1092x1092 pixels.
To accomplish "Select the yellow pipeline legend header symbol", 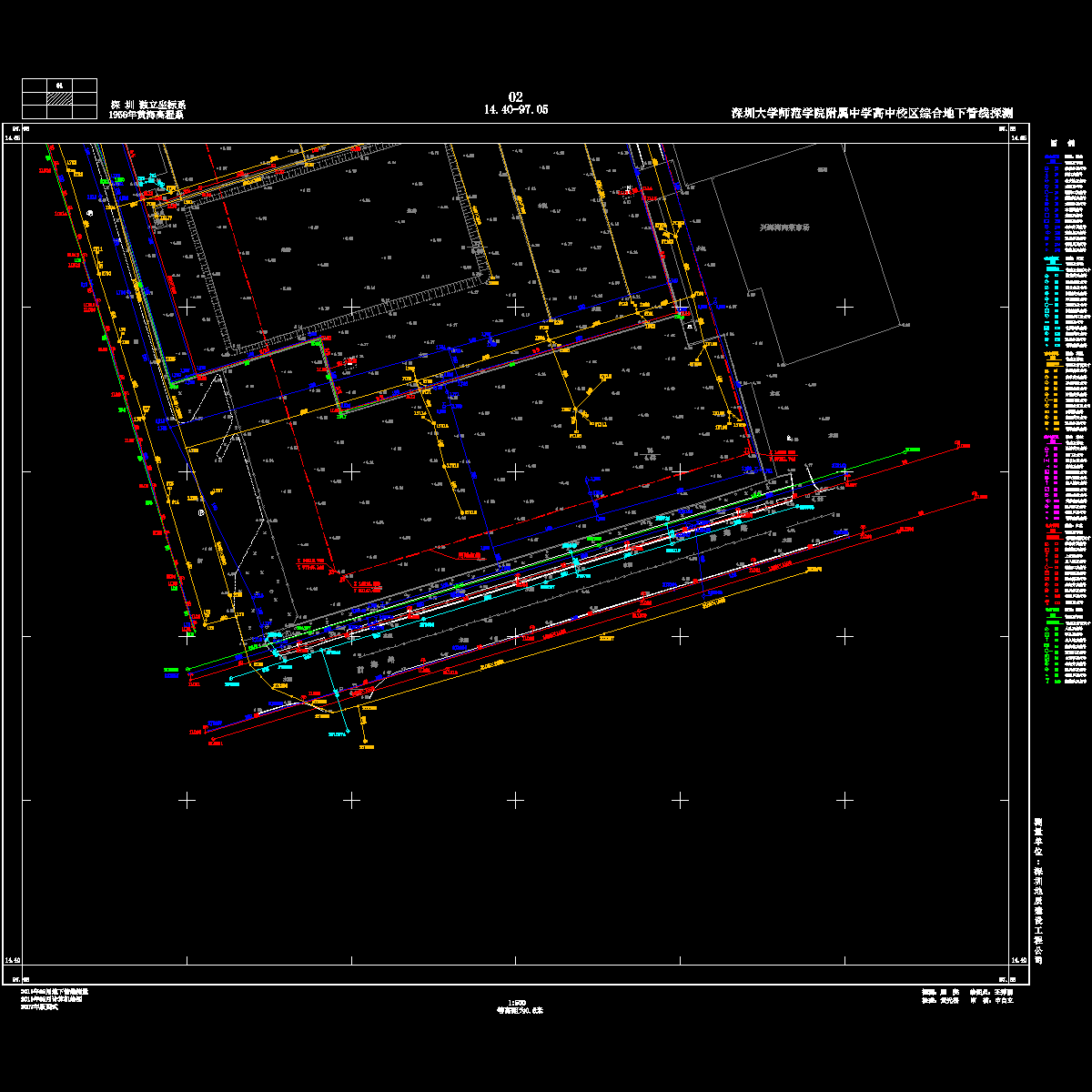I will click(1051, 353).
